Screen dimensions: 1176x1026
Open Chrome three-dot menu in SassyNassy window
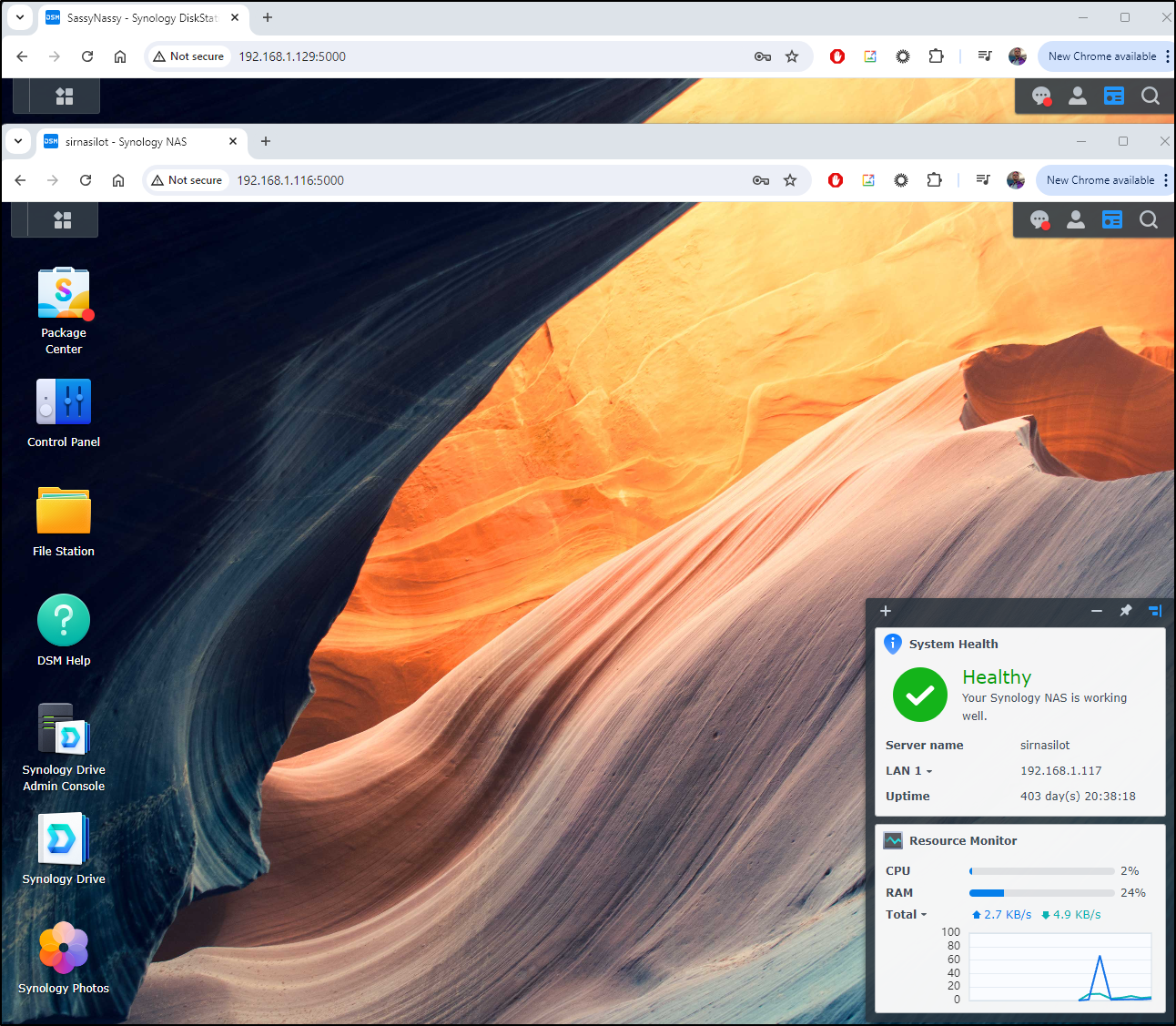tap(1167, 56)
